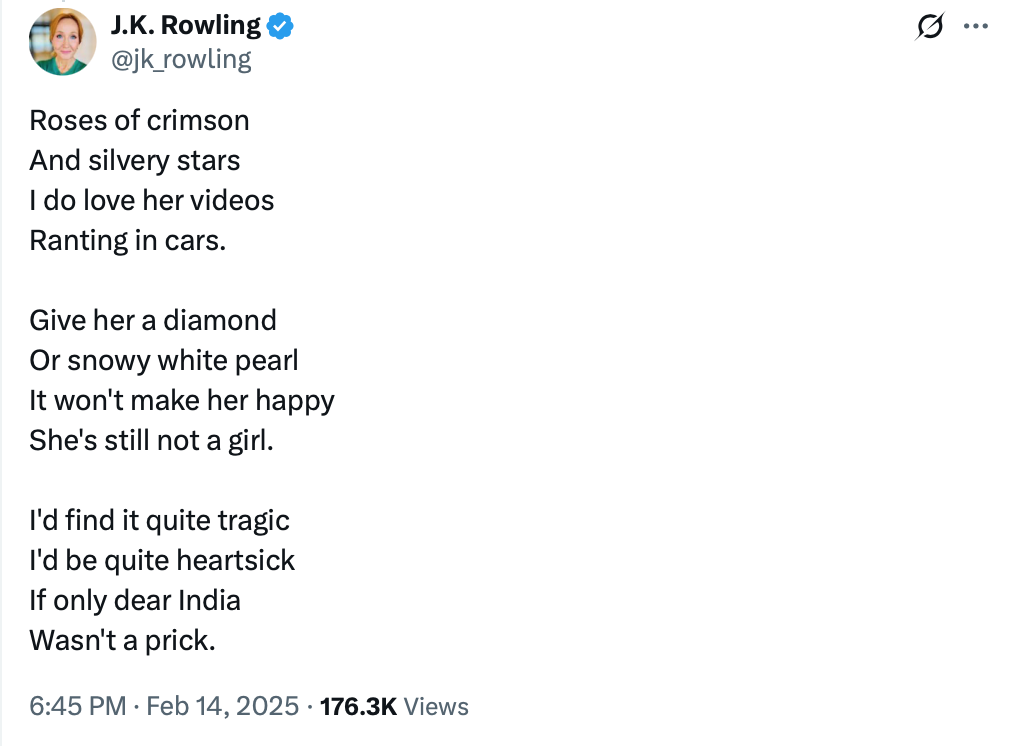Click the line 'Give her a diamond'
Screen dimensions: 1018x746
(x=153, y=320)
